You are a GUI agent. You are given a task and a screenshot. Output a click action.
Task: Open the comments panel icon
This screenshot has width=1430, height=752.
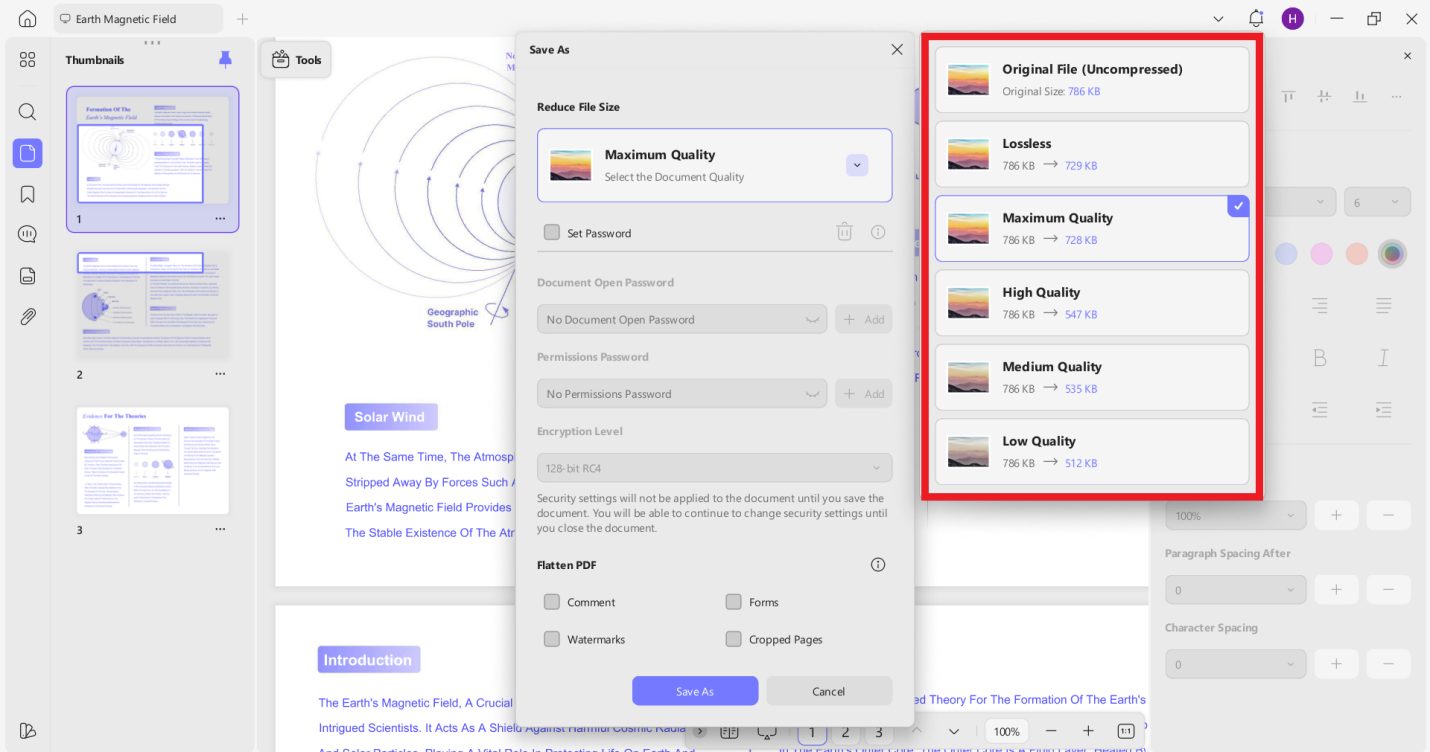pyautogui.click(x=28, y=235)
